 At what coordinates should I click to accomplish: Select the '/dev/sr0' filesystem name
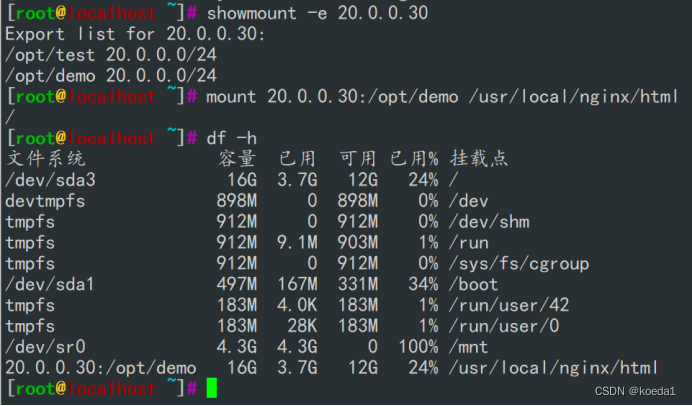tap(45, 347)
